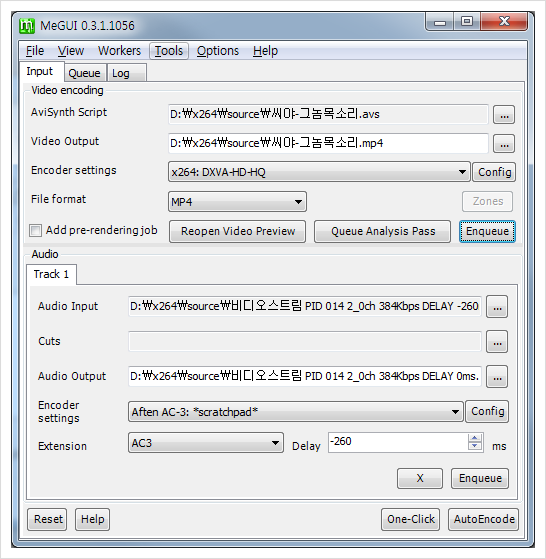546x559 pixels.
Task: Enqueue the video encoding job
Action: pyautogui.click(x=487, y=231)
